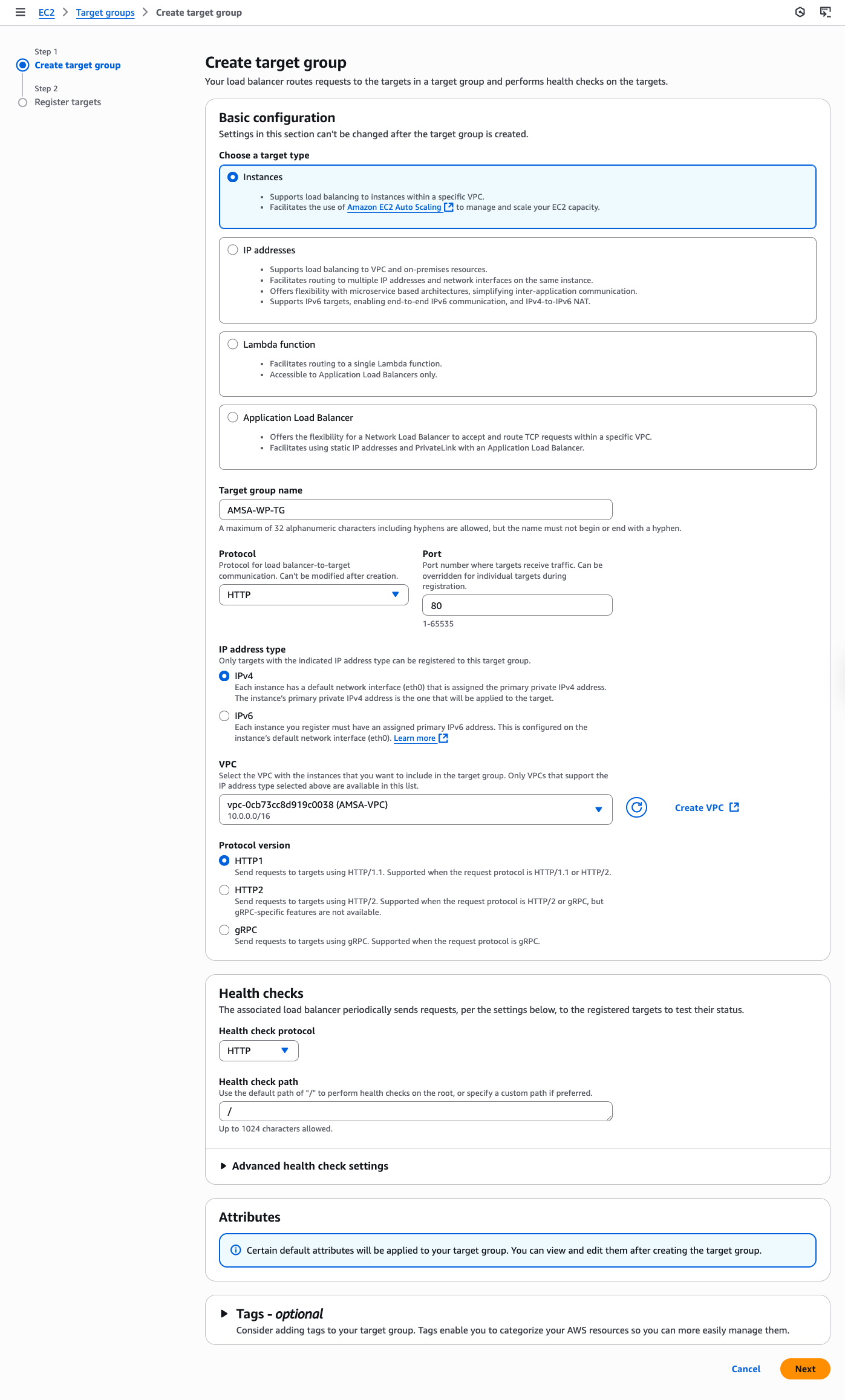Choose the Lambda function target type

tap(233, 344)
